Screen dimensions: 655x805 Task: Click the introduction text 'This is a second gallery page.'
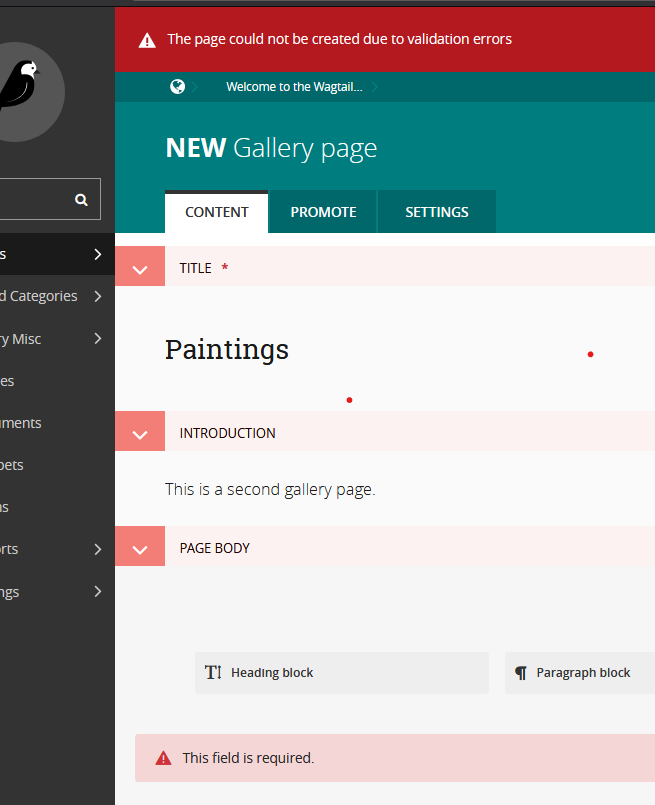point(270,490)
